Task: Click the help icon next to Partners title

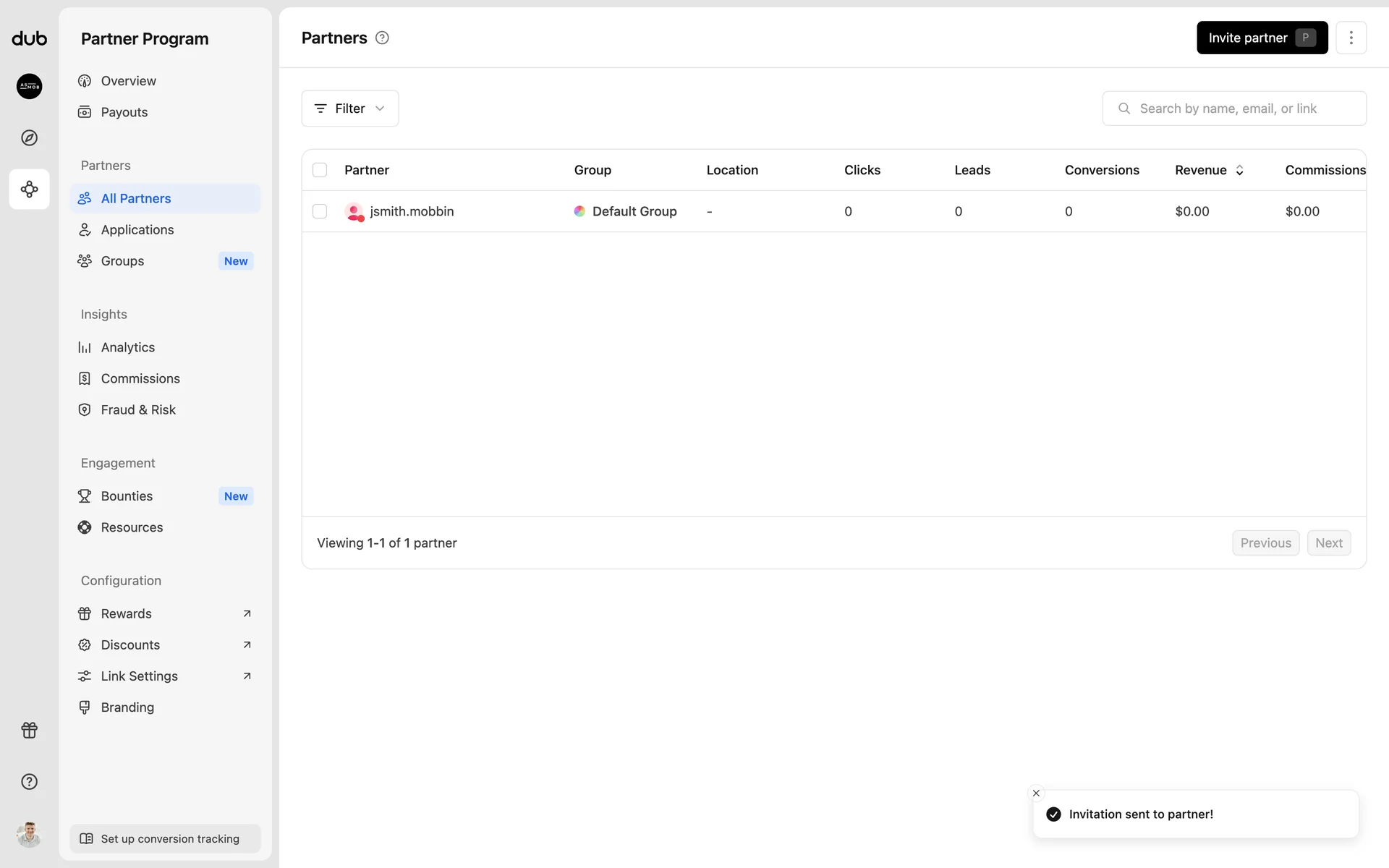Action: pos(382,38)
